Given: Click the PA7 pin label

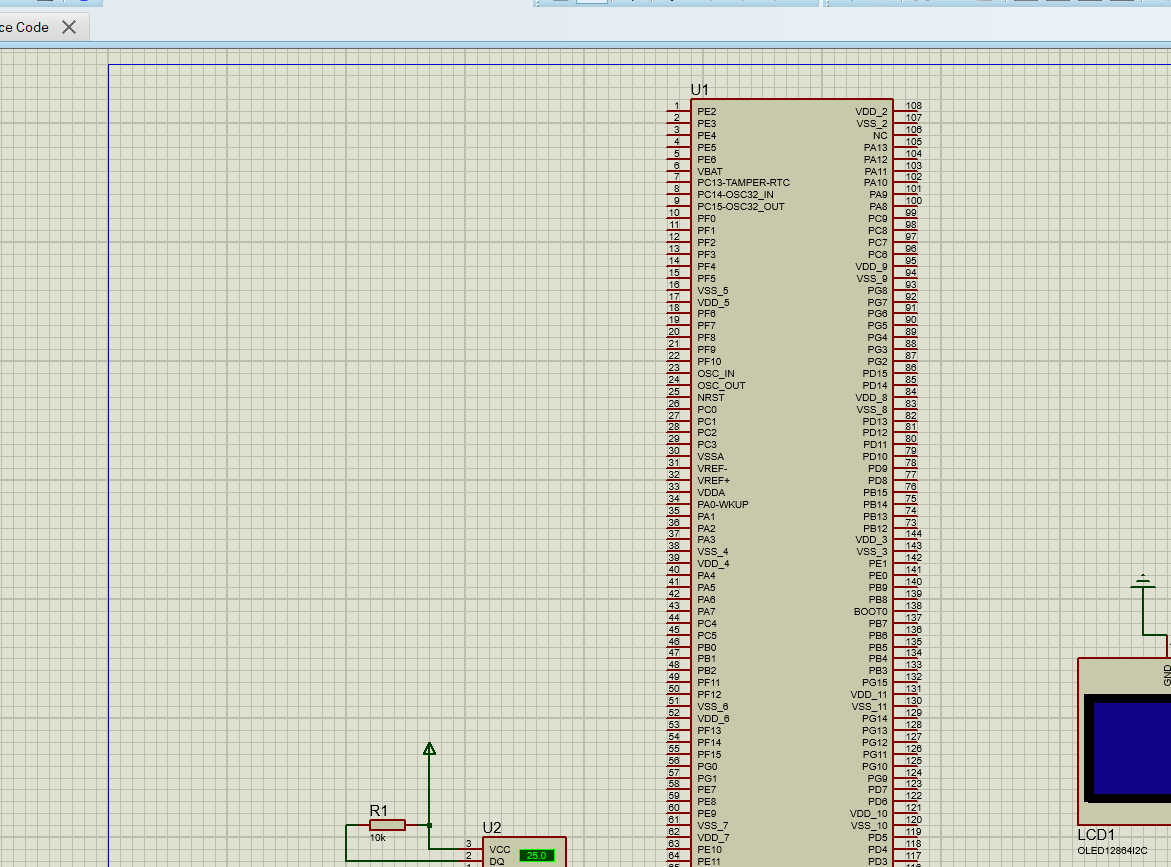Looking at the screenshot, I should (x=706, y=612).
